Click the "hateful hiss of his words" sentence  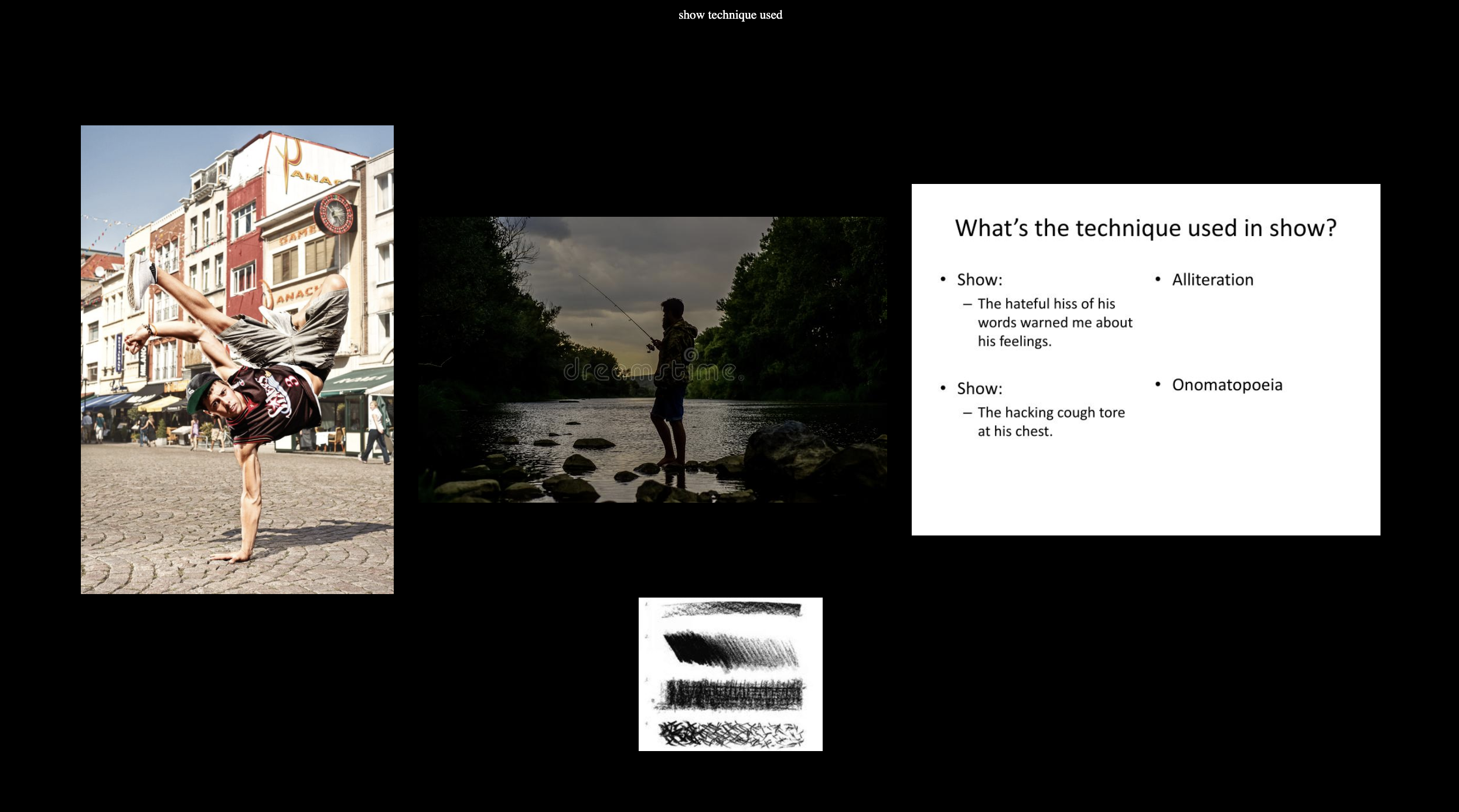pos(1054,322)
